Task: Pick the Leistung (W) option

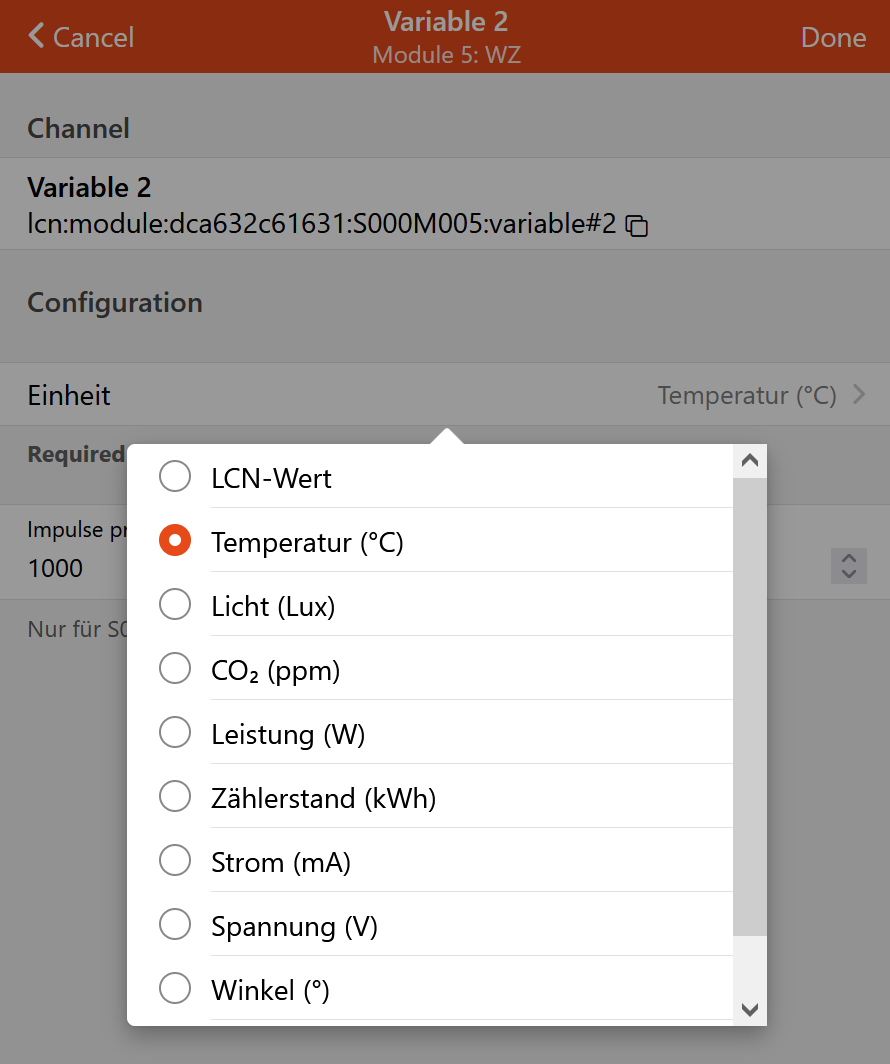Action: pyautogui.click(x=175, y=733)
